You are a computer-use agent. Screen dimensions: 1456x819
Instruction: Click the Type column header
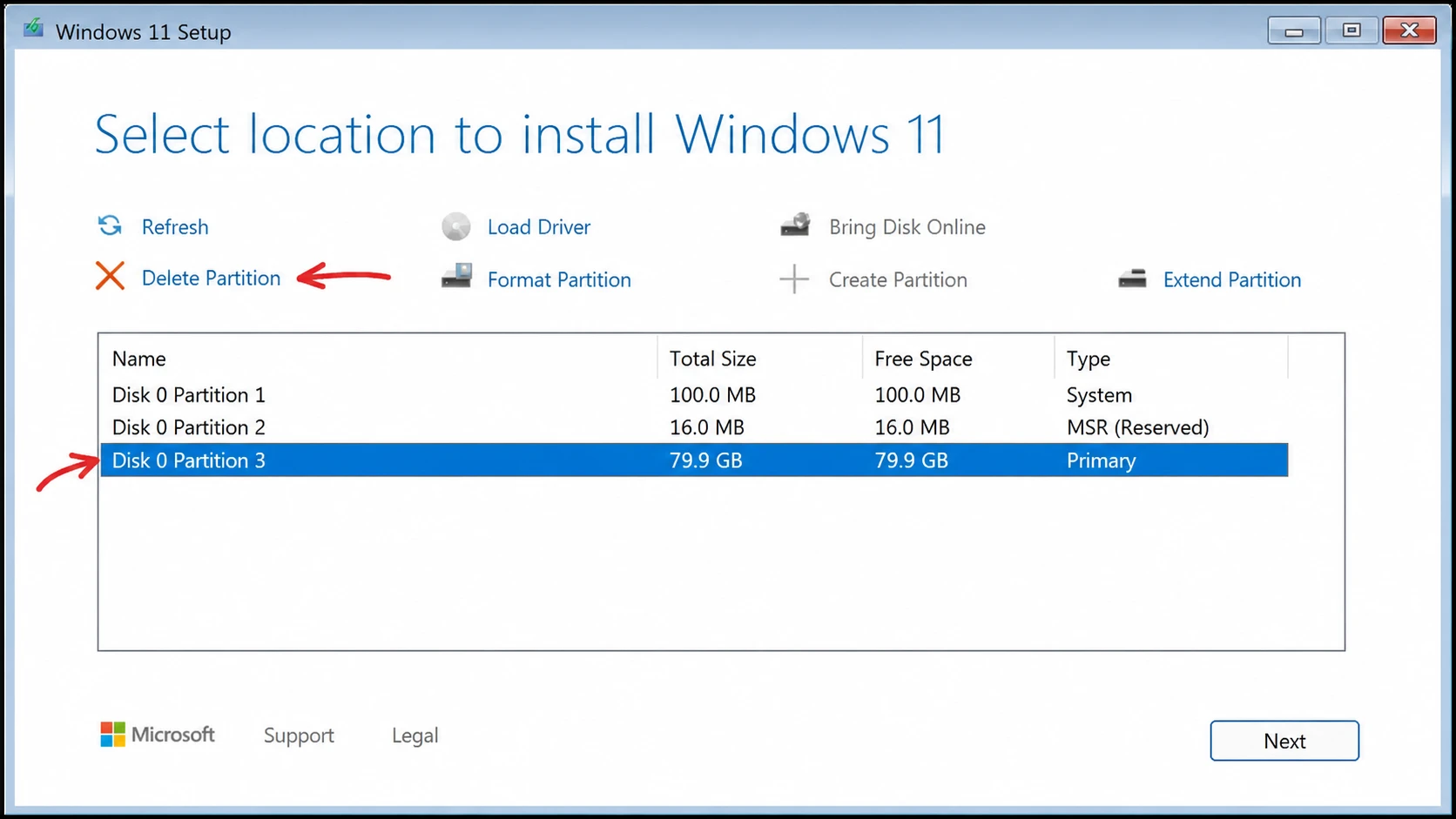click(x=1088, y=359)
